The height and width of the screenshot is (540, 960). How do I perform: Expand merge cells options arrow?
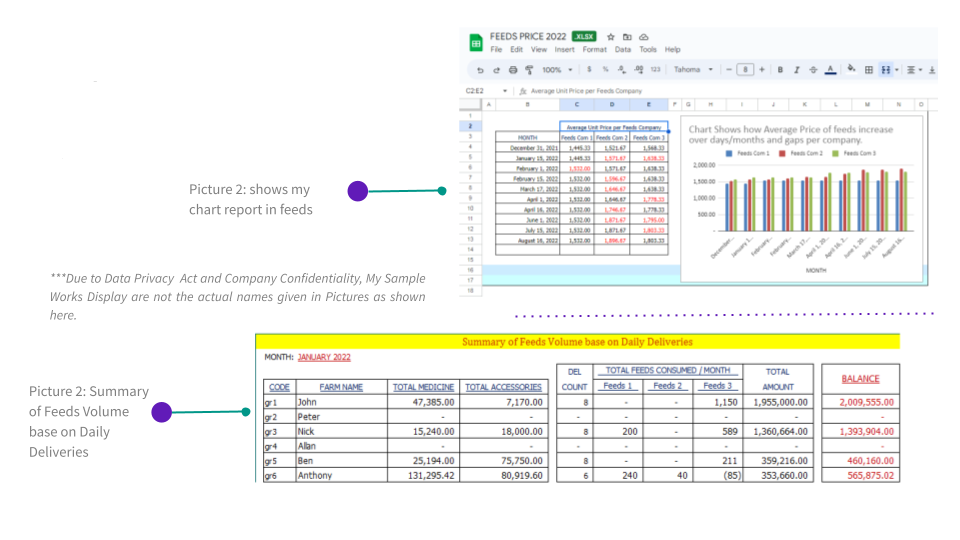point(897,70)
